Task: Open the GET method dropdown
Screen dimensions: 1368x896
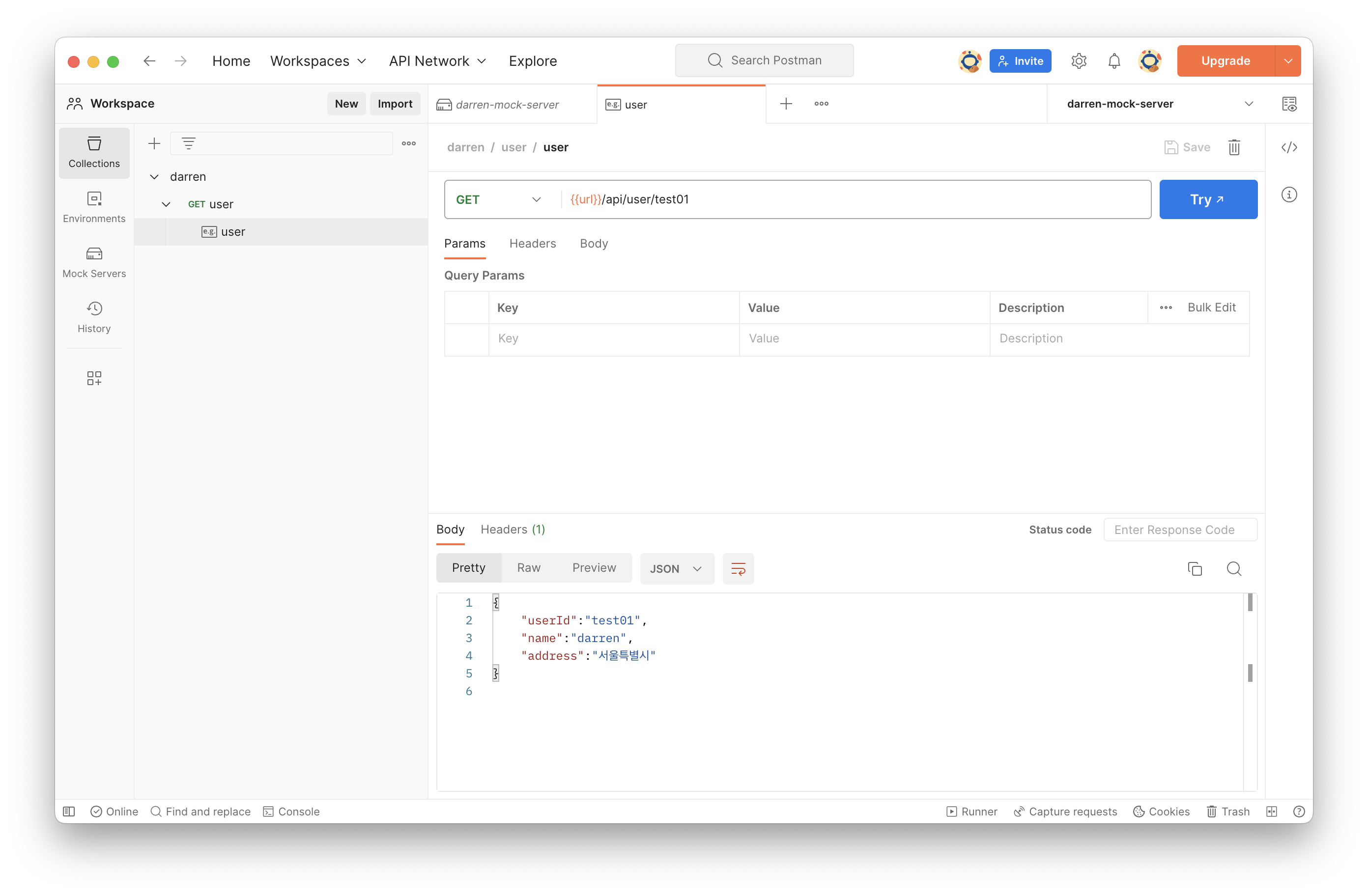Action: [x=498, y=199]
